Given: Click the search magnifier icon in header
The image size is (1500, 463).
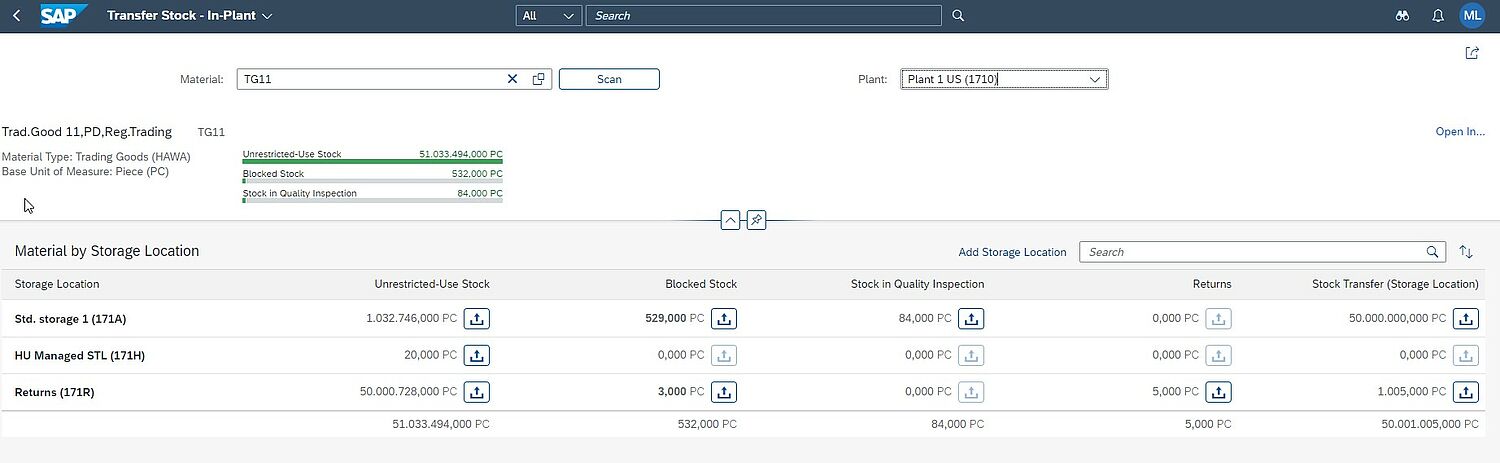Looking at the screenshot, I should pyautogui.click(x=958, y=16).
